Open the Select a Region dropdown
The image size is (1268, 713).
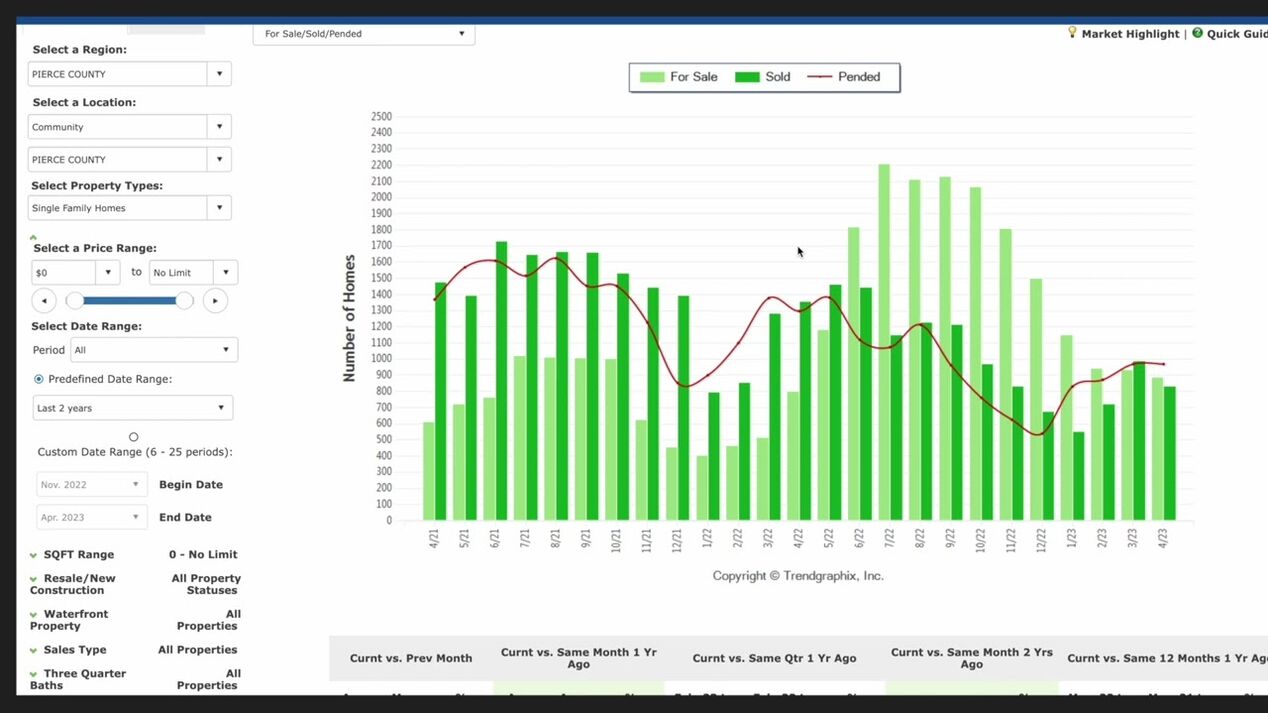(220, 74)
